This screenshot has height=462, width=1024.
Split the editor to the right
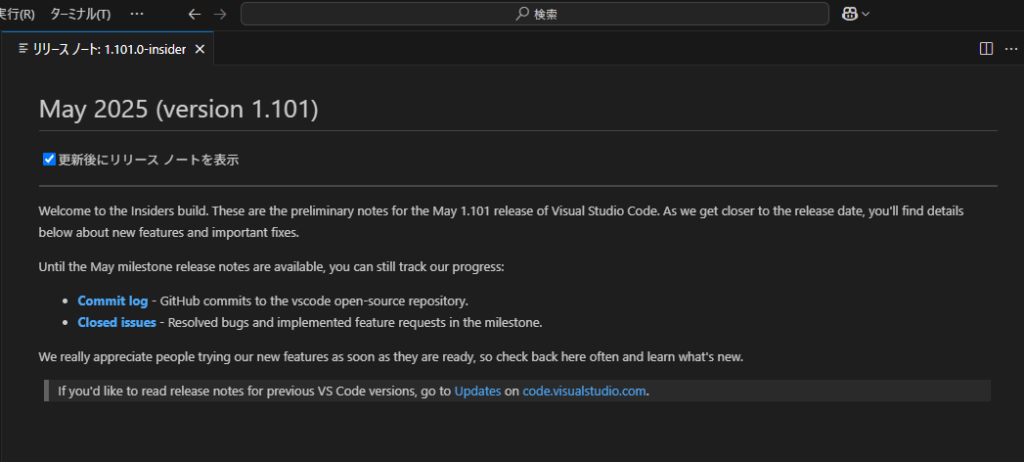(986, 49)
